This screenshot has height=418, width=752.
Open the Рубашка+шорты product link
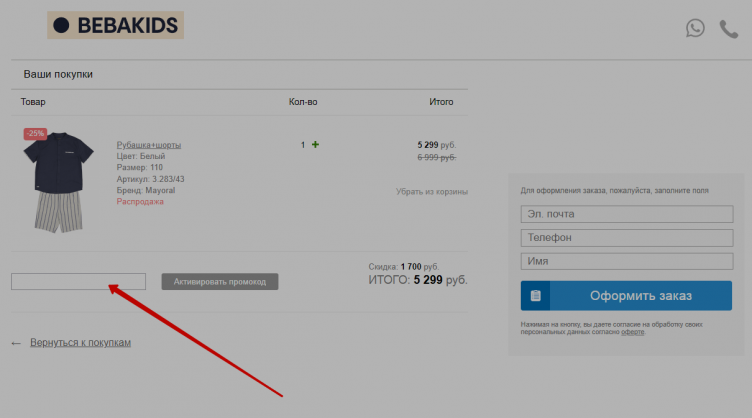coord(148,145)
